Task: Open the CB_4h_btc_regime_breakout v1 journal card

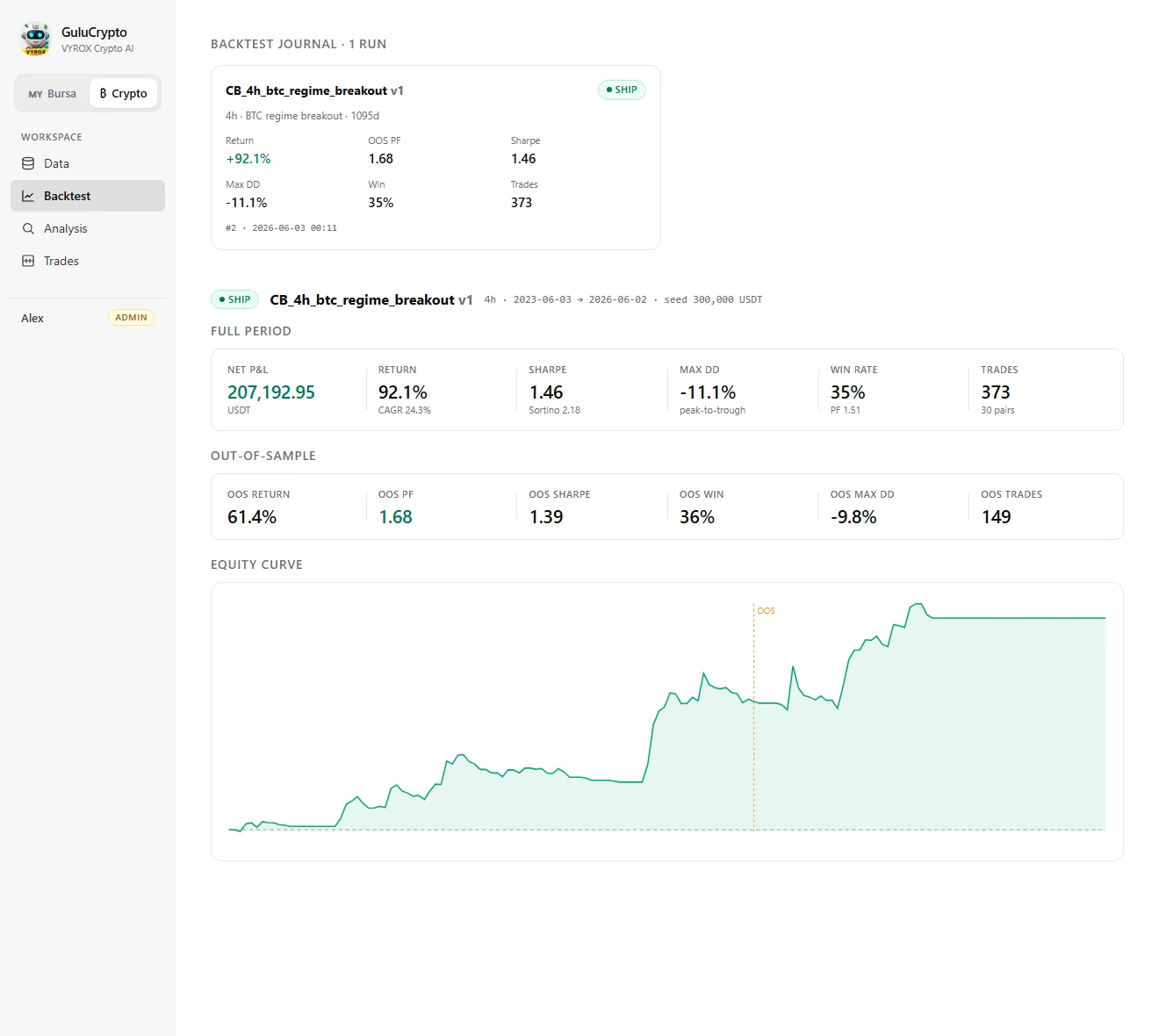Action: (x=436, y=157)
